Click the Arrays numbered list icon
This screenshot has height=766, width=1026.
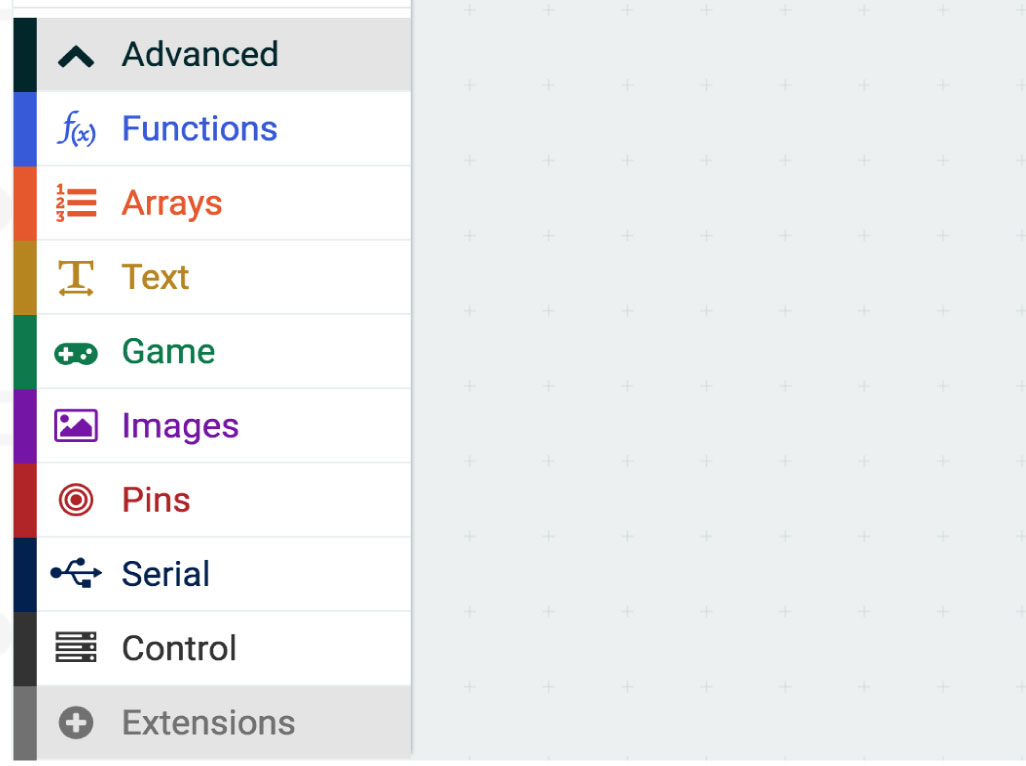pos(76,203)
